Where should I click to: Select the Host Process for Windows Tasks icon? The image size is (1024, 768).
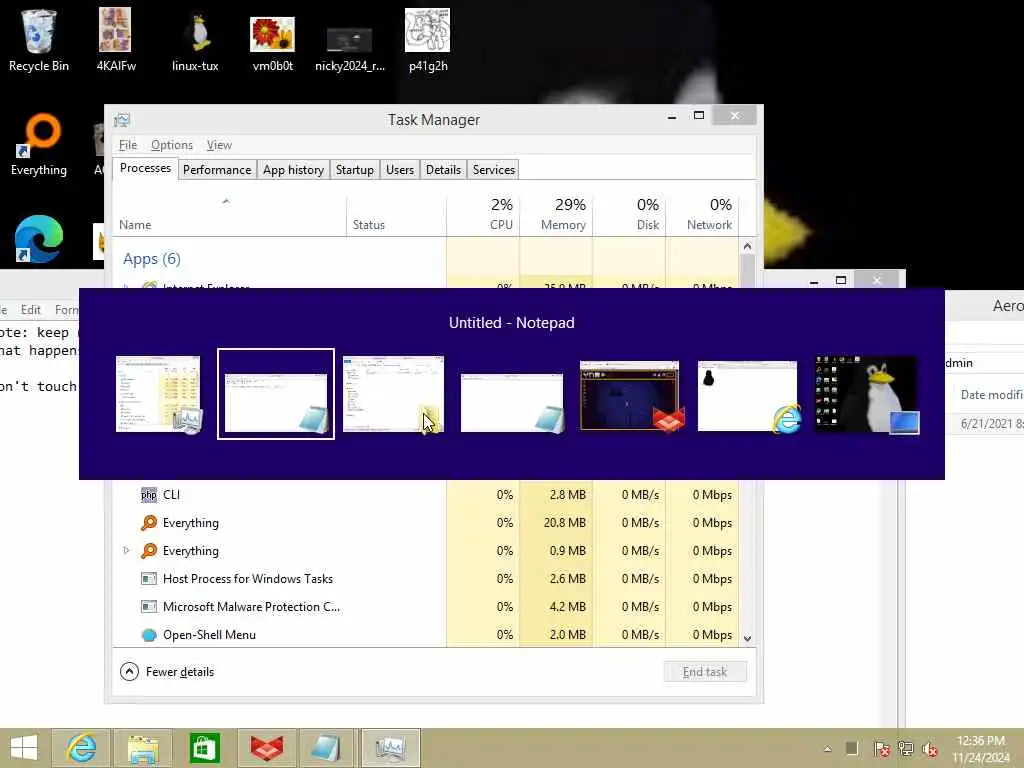[x=149, y=579]
